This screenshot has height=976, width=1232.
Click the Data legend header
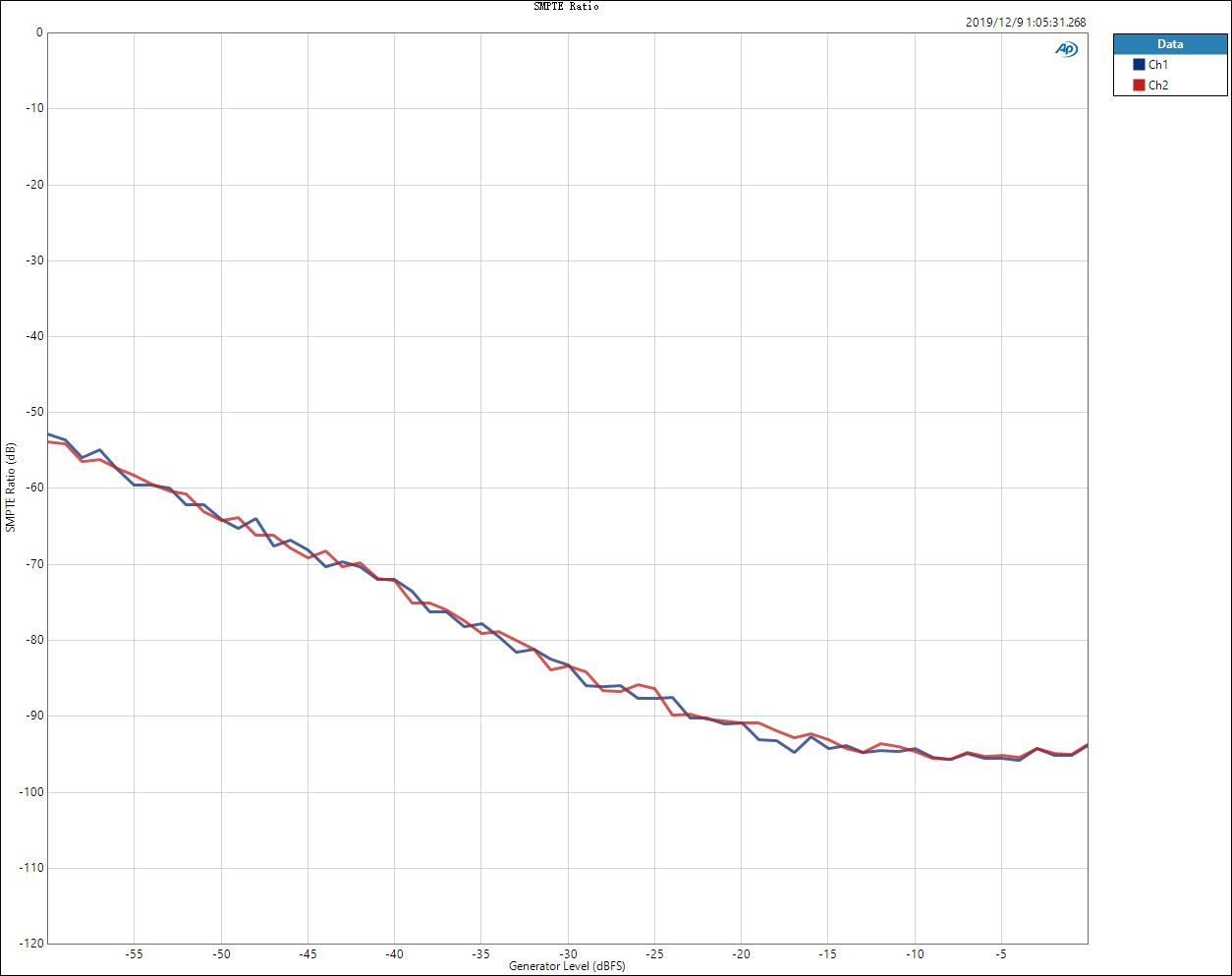tap(1169, 44)
